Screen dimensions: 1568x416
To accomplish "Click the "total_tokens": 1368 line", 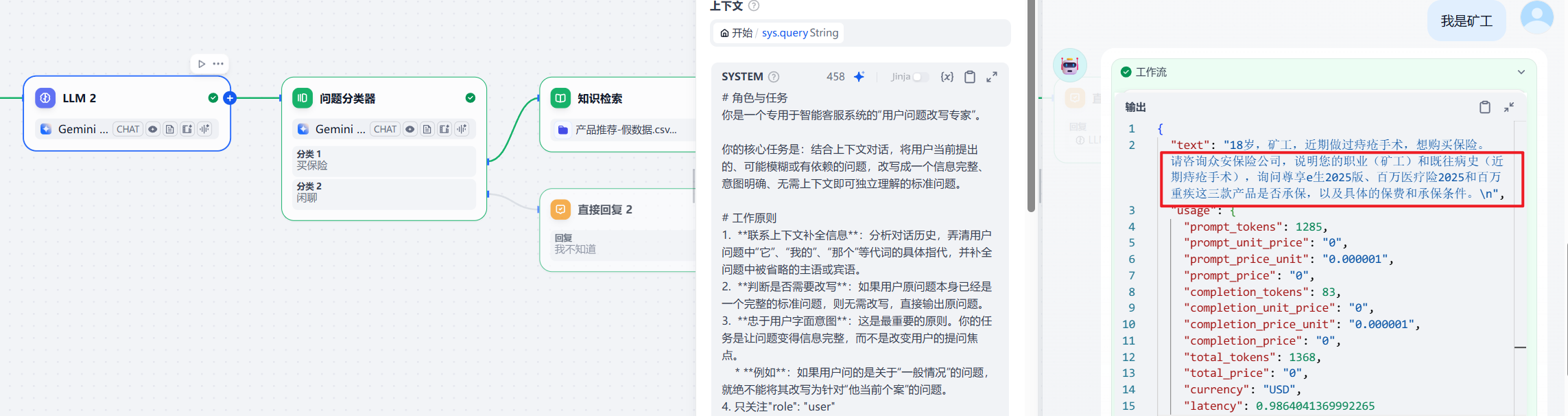I will click(1252, 357).
